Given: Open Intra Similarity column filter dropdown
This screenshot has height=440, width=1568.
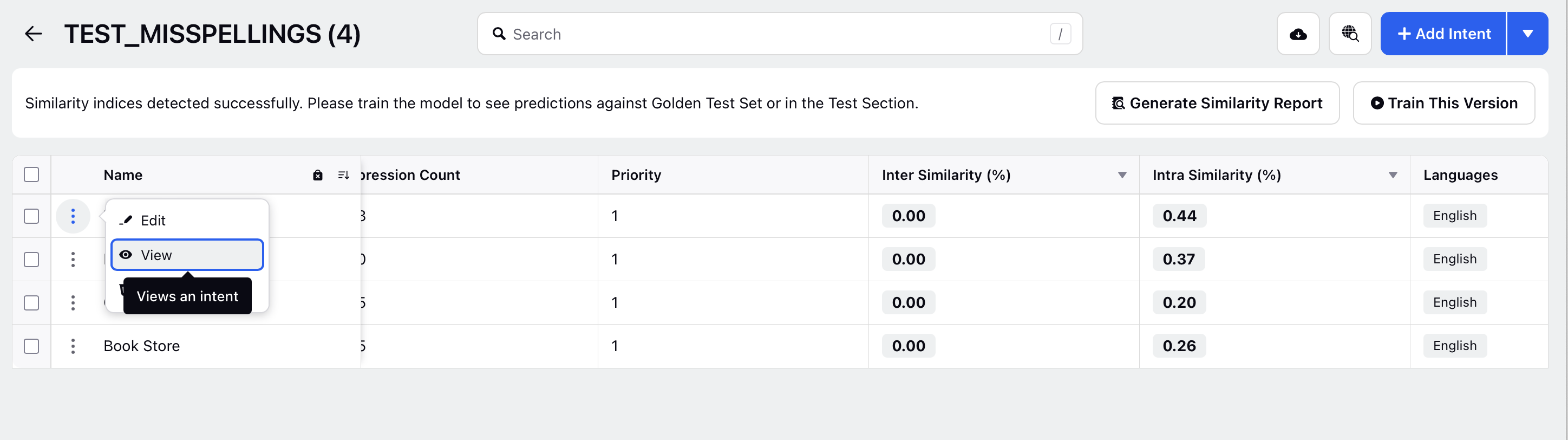Looking at the screenshot, I should [x=1392, y=175].
